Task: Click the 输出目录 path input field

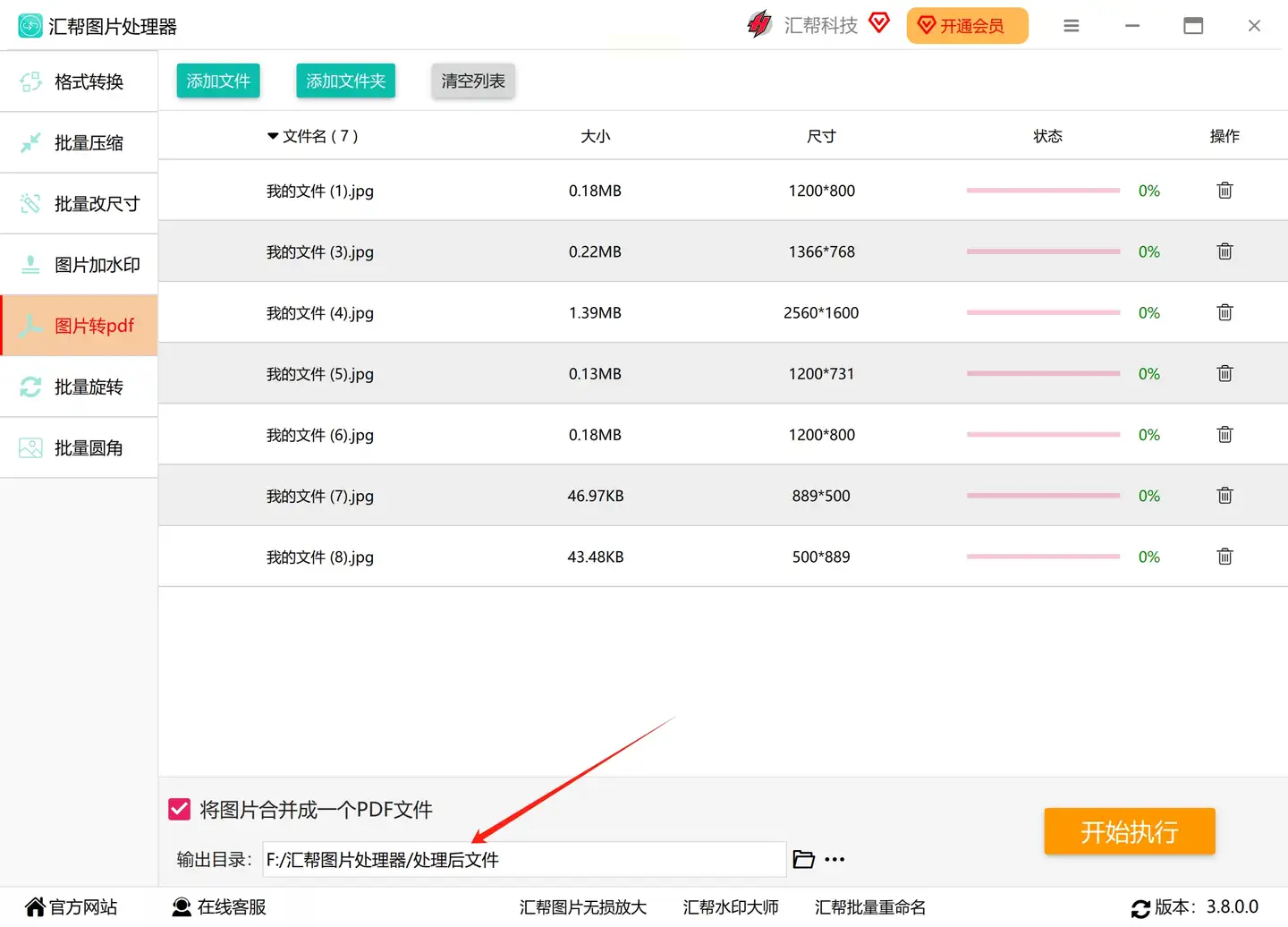Action: [524, 859]
